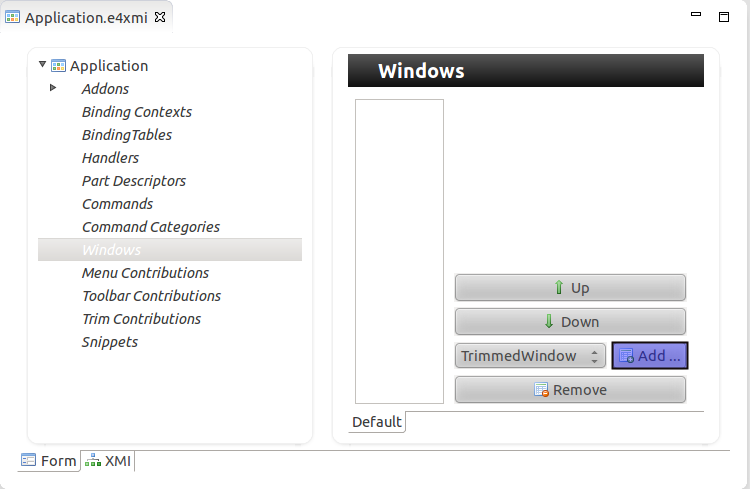Select Handlers in the model tree
The width and height of the screenshot is (750, 489).
click(110, 158)
